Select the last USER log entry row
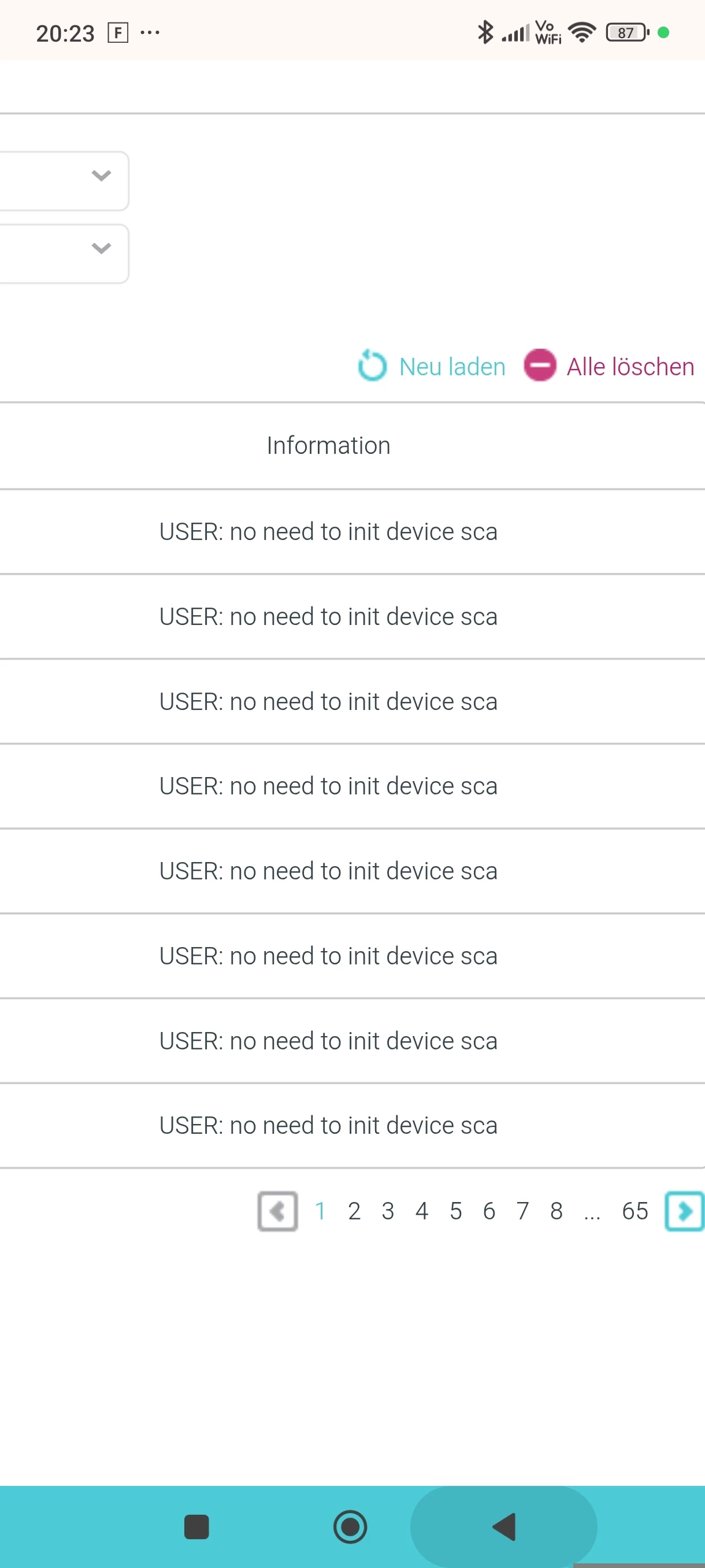 328,1126
